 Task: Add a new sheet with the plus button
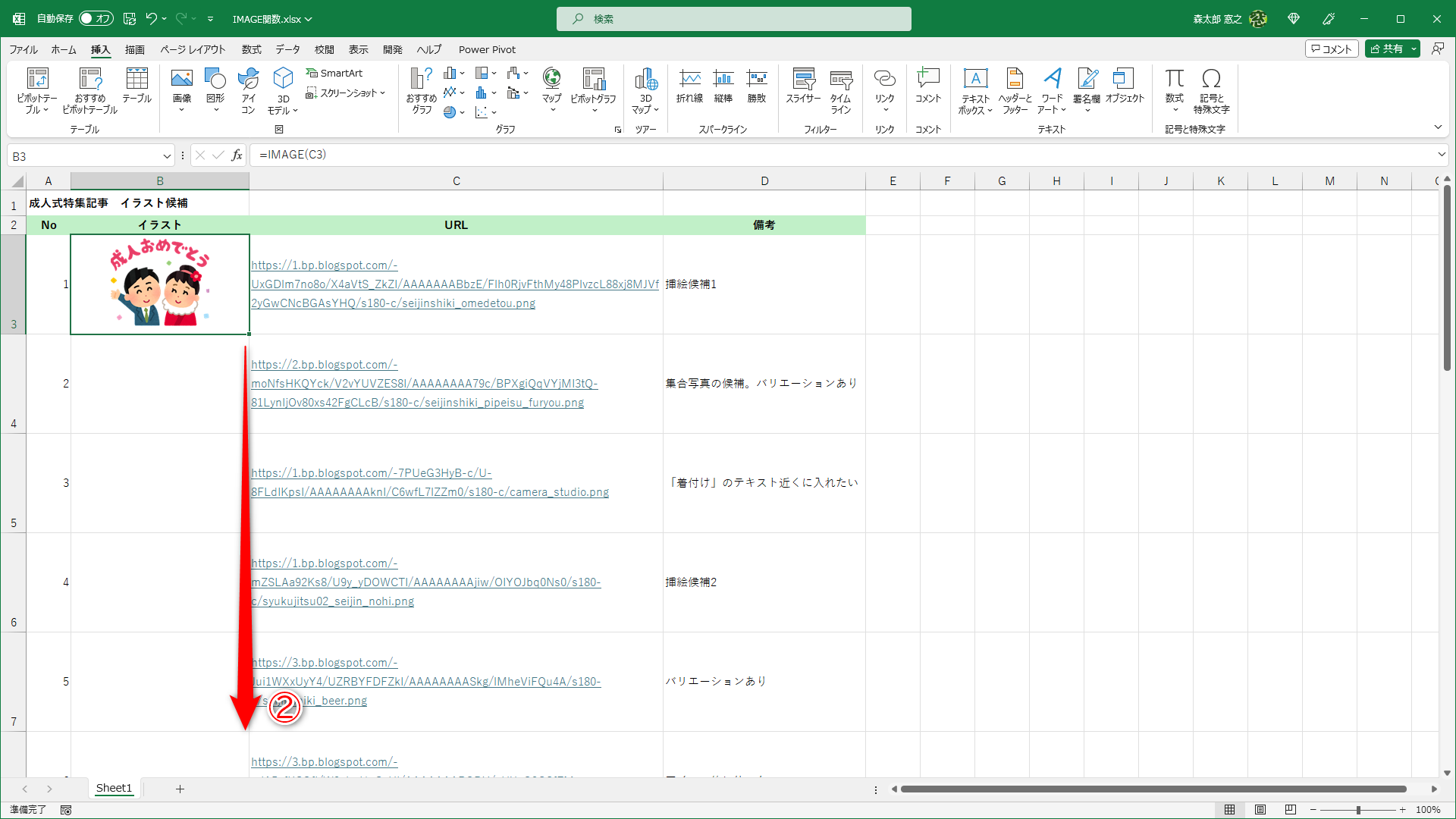(x=180, y=789)
